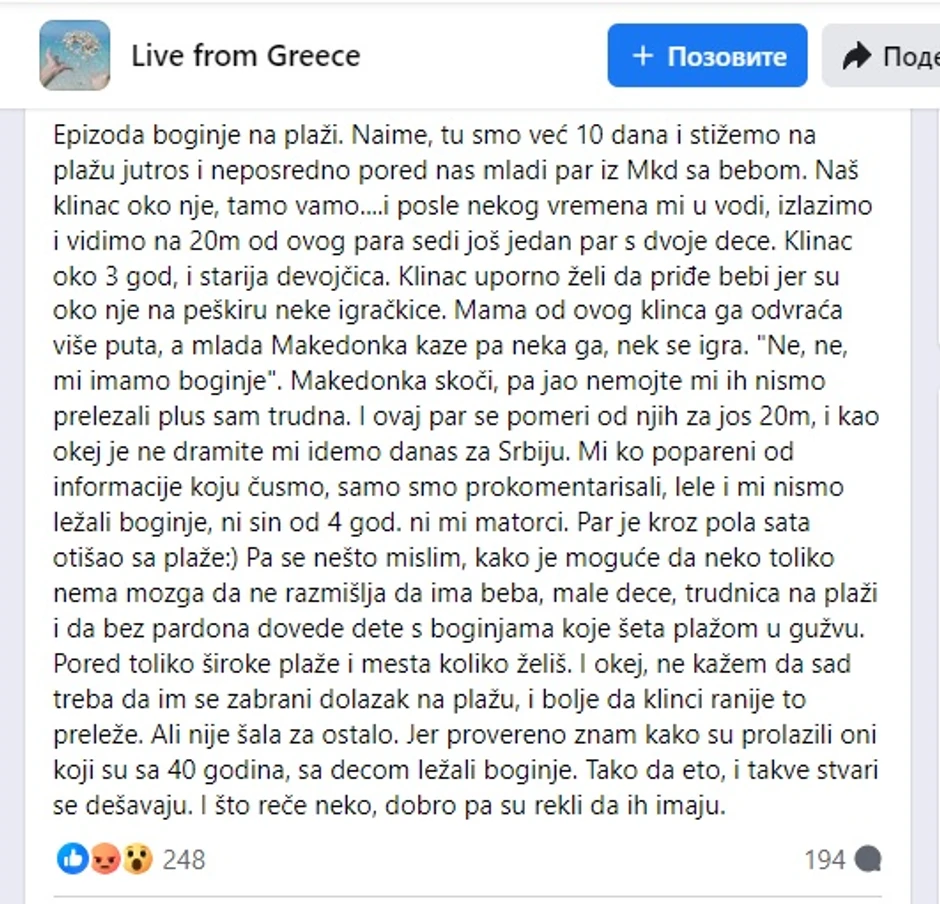Open the comment thread via the "194" count
The width and height of the screenshot is (940, 904).
point(826,858)
